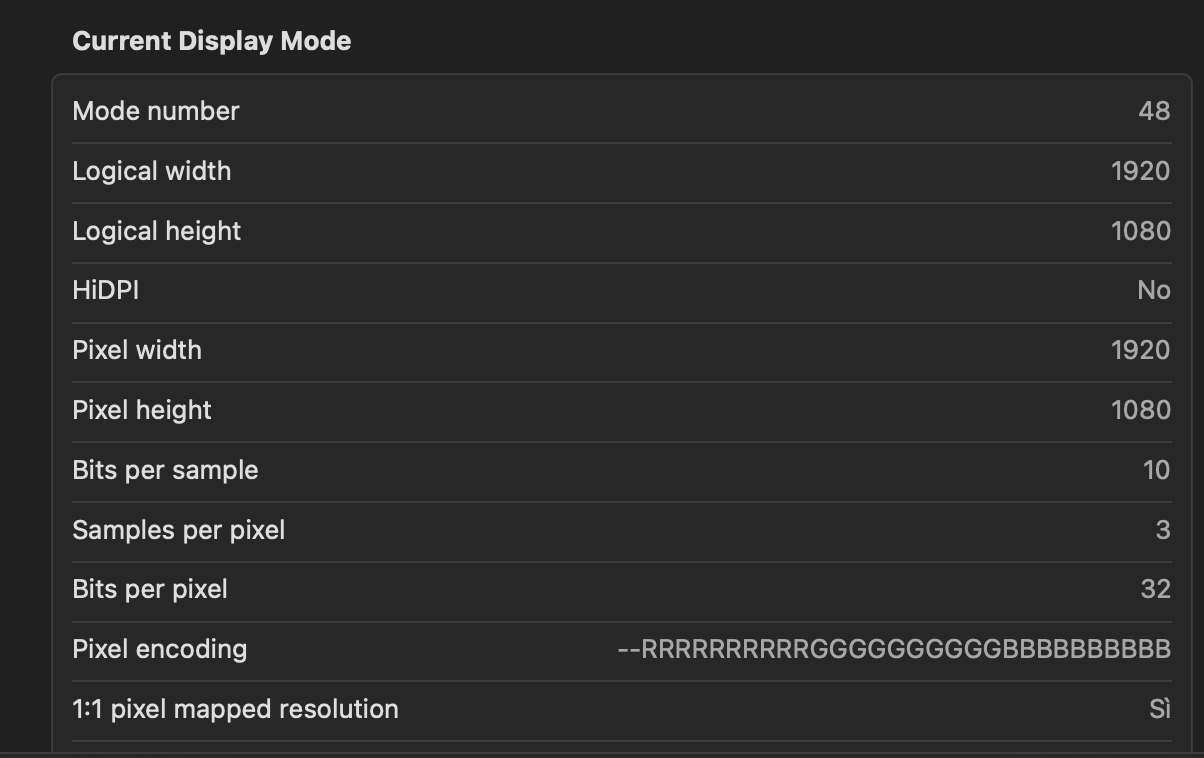The width and height of the screenshot is (1204, 758).
Task: Click the Logical width value 1920
Action: 1140,171
